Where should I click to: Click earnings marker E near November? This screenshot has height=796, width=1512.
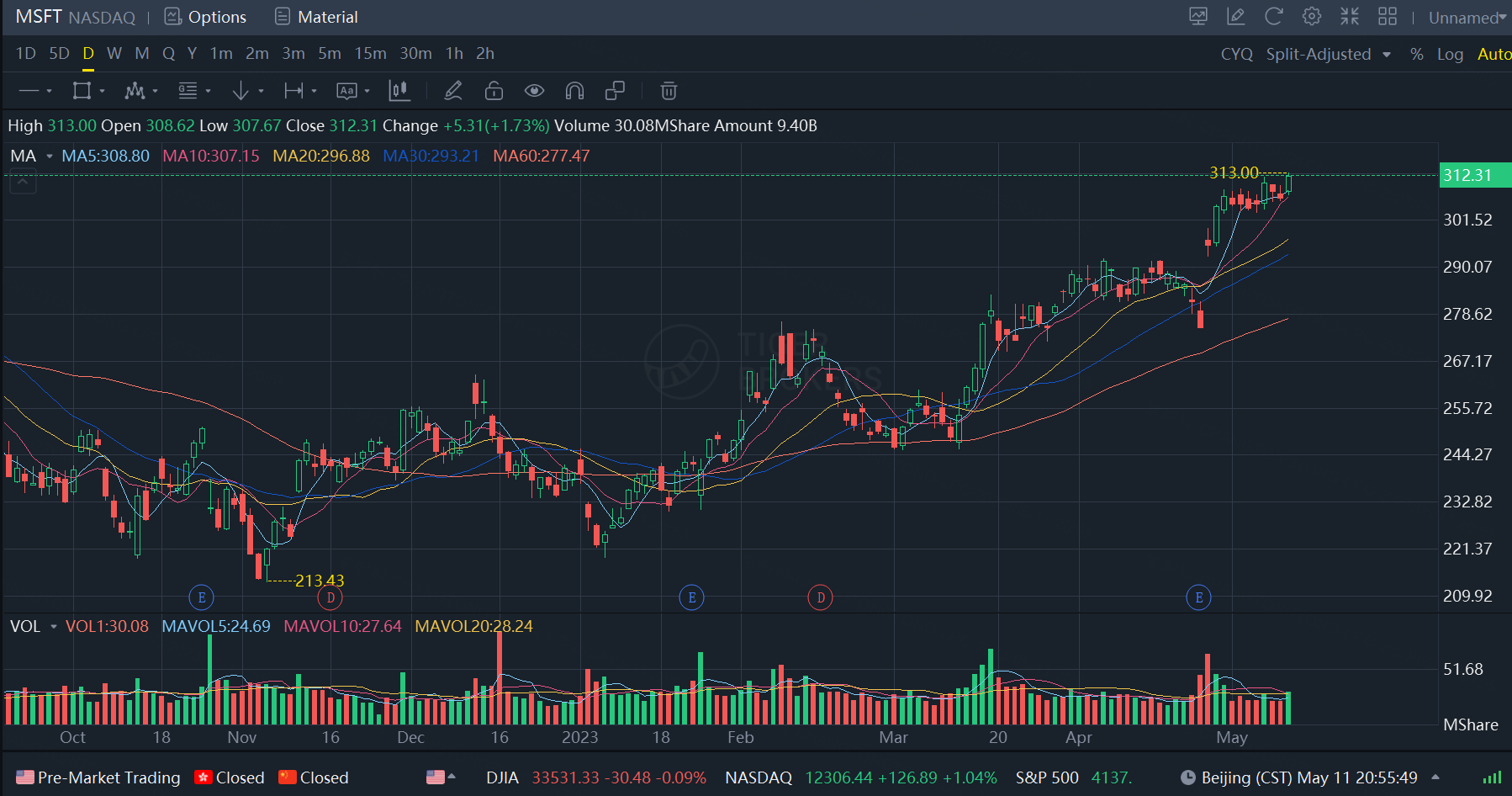click(201, 597)
